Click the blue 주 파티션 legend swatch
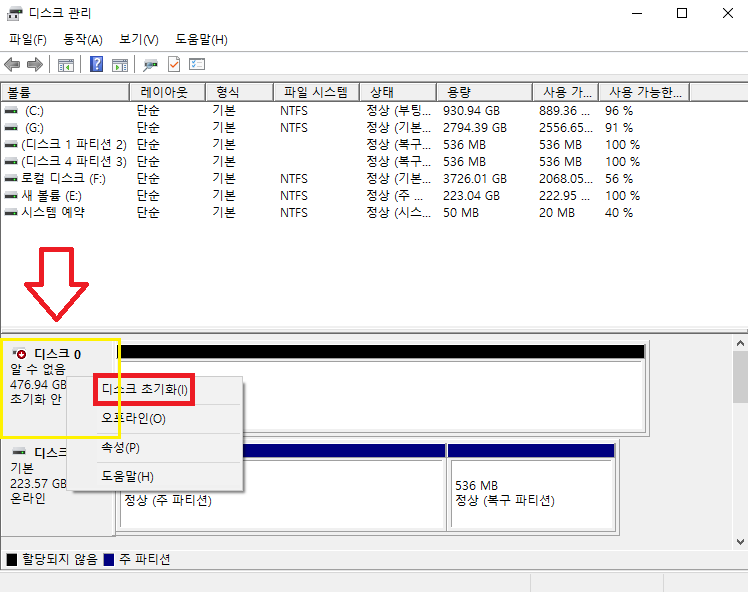 tap(109, 559)
